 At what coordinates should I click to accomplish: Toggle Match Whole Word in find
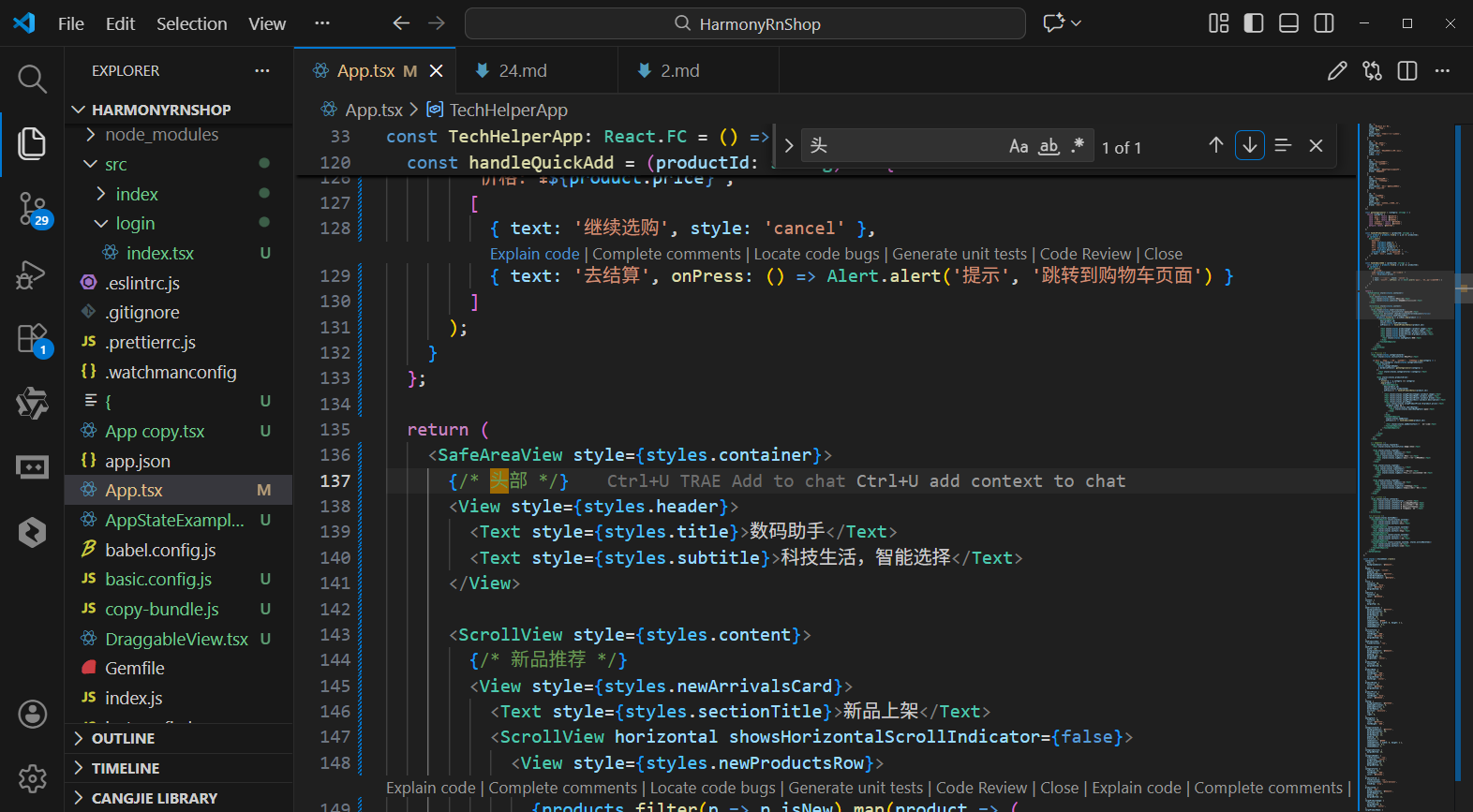pos(1049,146)
